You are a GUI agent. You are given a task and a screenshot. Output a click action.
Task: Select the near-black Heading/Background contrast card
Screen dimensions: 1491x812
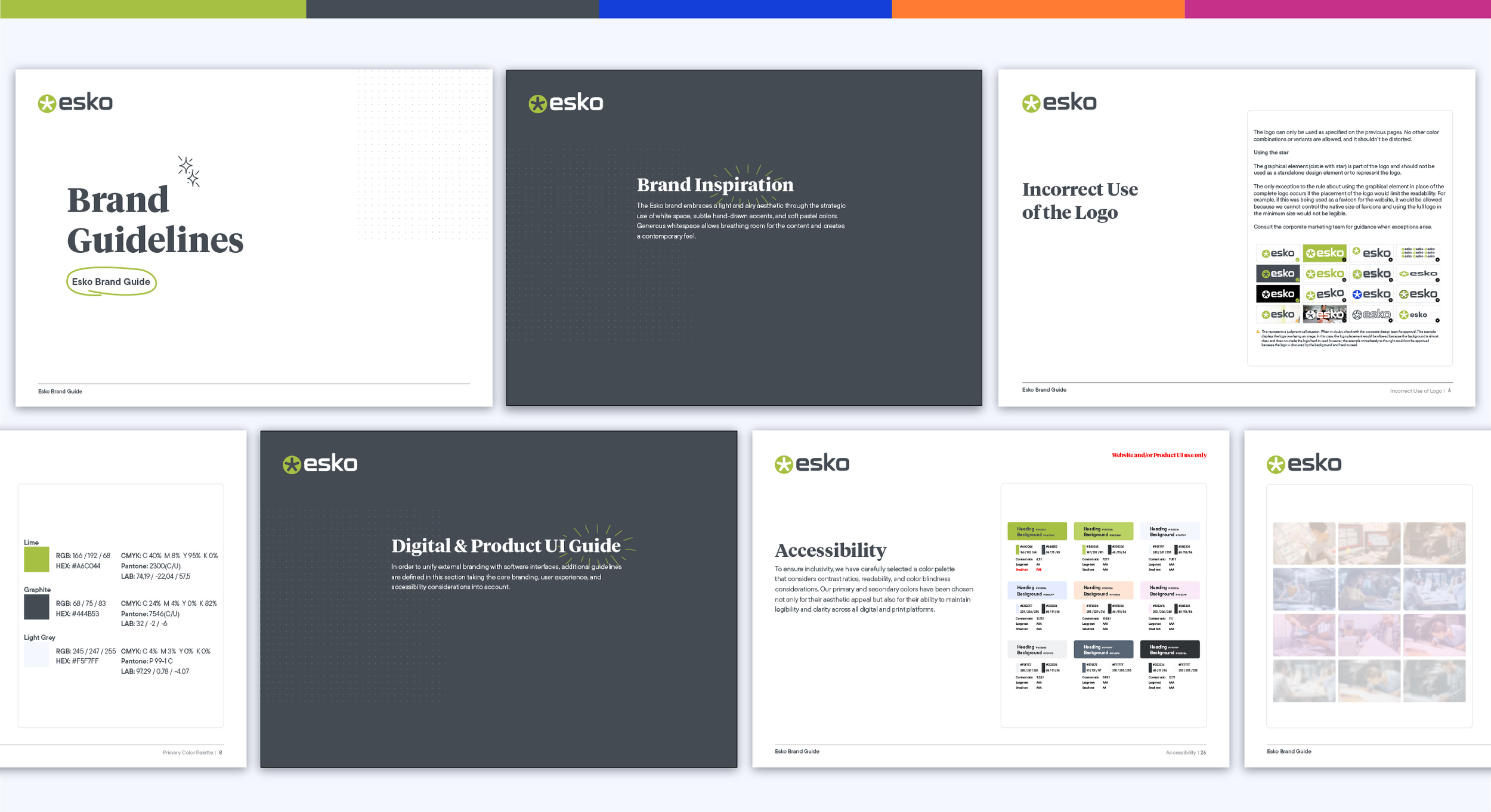pyautogui.click(x=1170, y=649)
